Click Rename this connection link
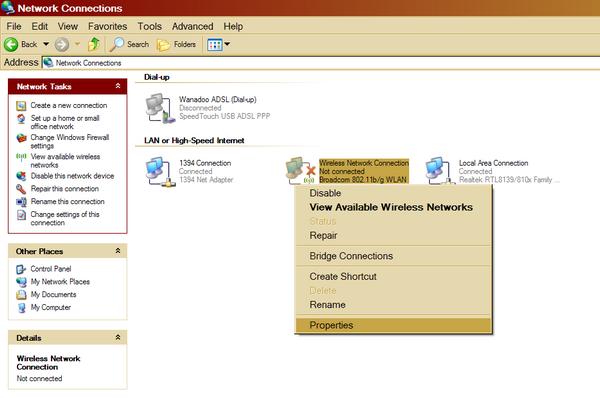 (x=68, y=201)
